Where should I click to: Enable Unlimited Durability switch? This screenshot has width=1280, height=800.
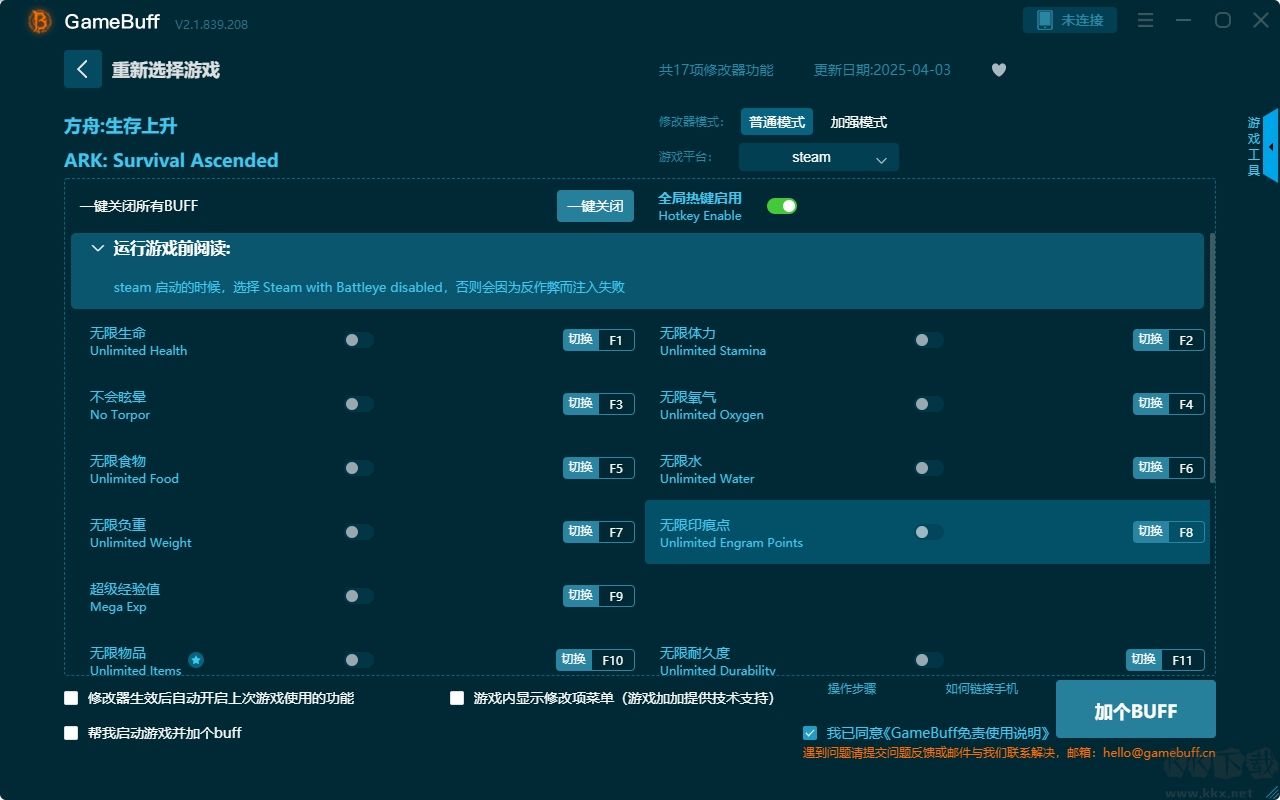click(929, 660)
